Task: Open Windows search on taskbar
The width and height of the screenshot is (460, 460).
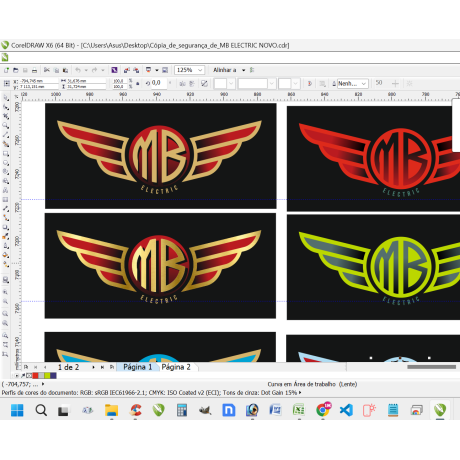Action: tap(41, 410)
